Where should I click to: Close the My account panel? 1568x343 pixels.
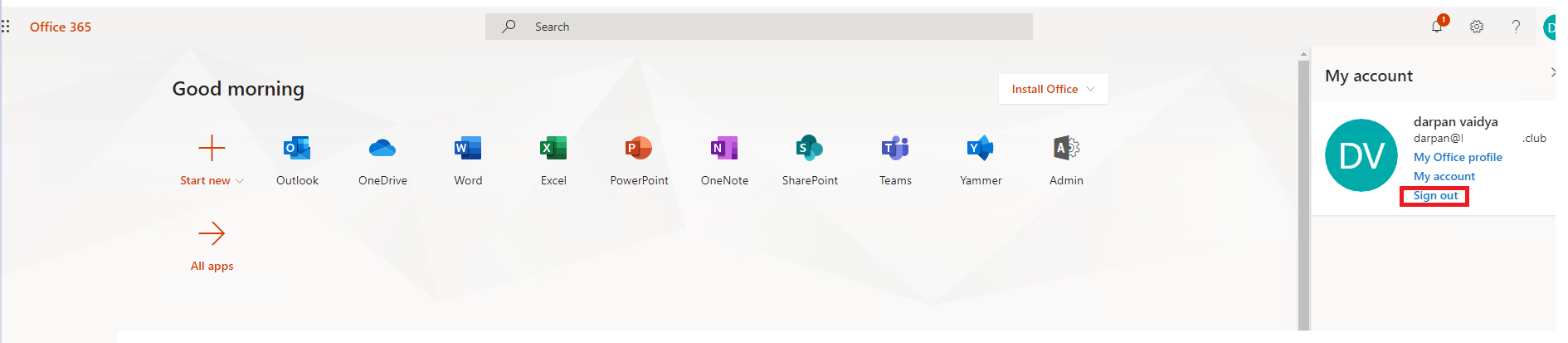click(1552, 72)
